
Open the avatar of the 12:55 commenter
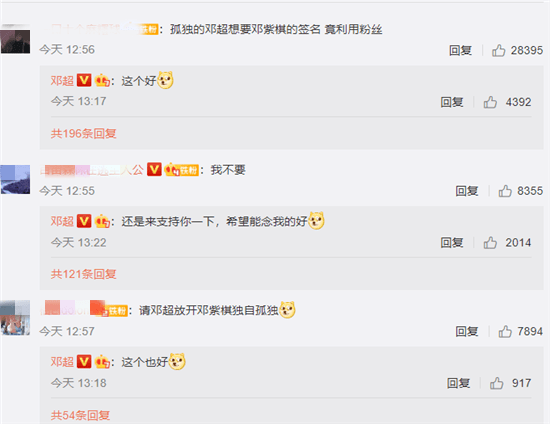tap(15, 180)
